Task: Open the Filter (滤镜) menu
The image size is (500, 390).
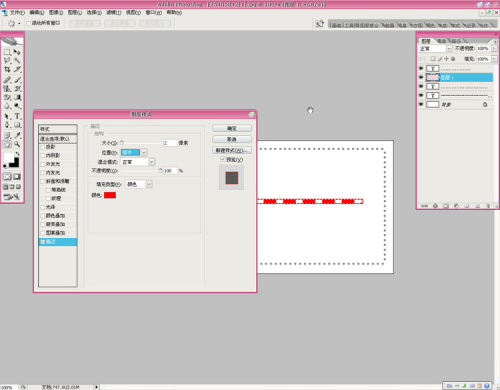Action: [x=114, y=13]
